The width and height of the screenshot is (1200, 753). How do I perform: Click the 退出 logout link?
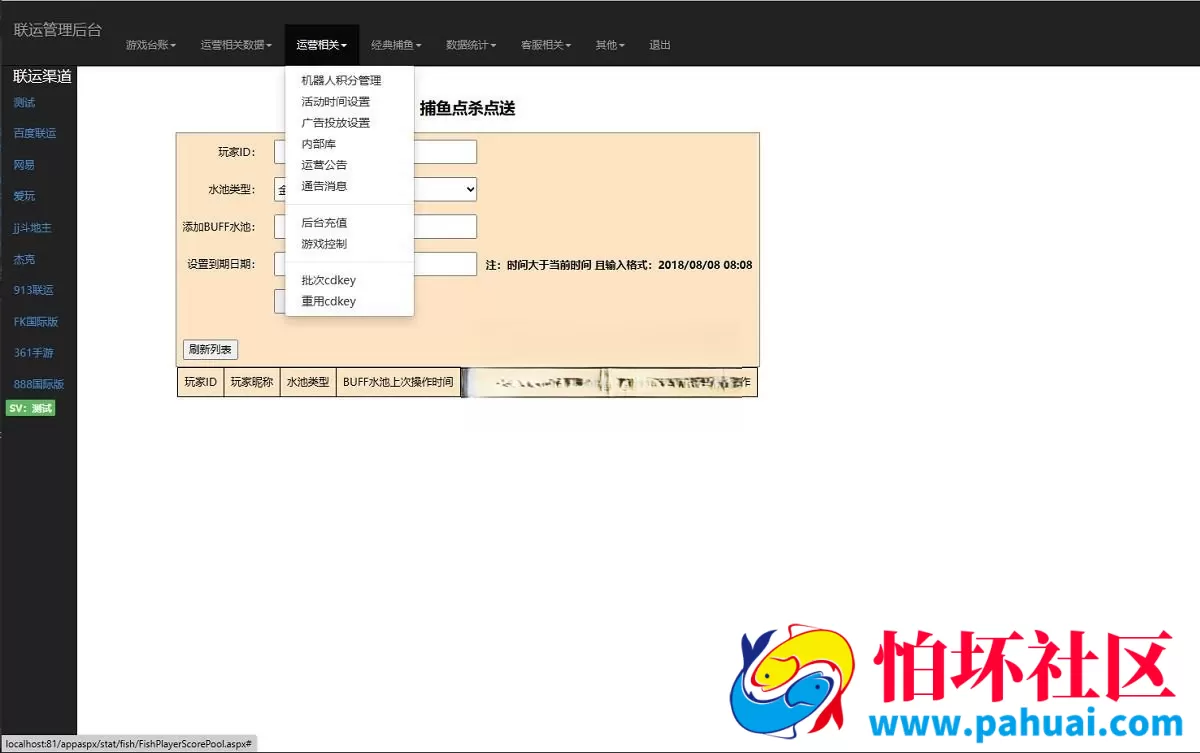coord(660,45)
